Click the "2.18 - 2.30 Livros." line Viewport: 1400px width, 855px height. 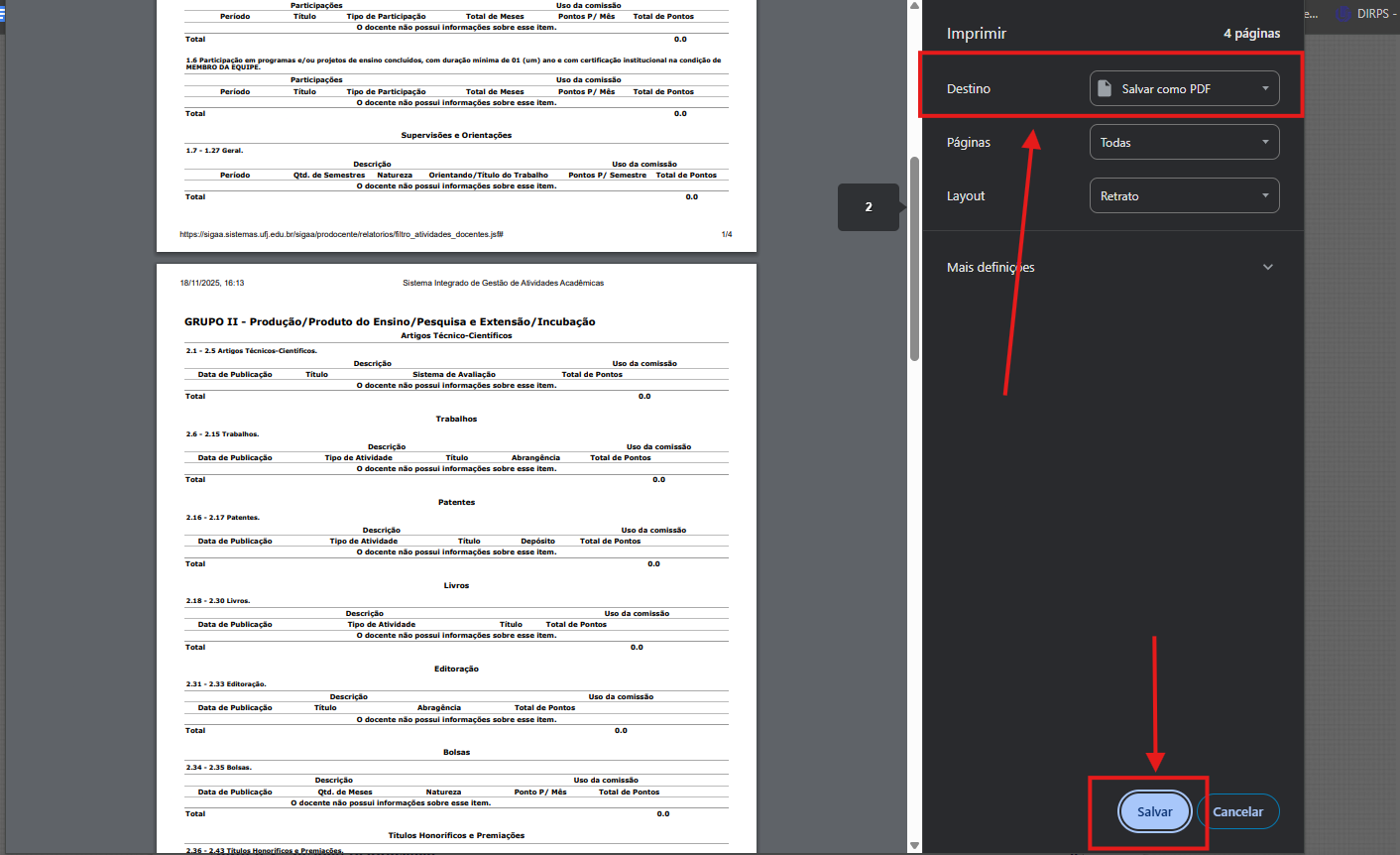coord(218,601)
